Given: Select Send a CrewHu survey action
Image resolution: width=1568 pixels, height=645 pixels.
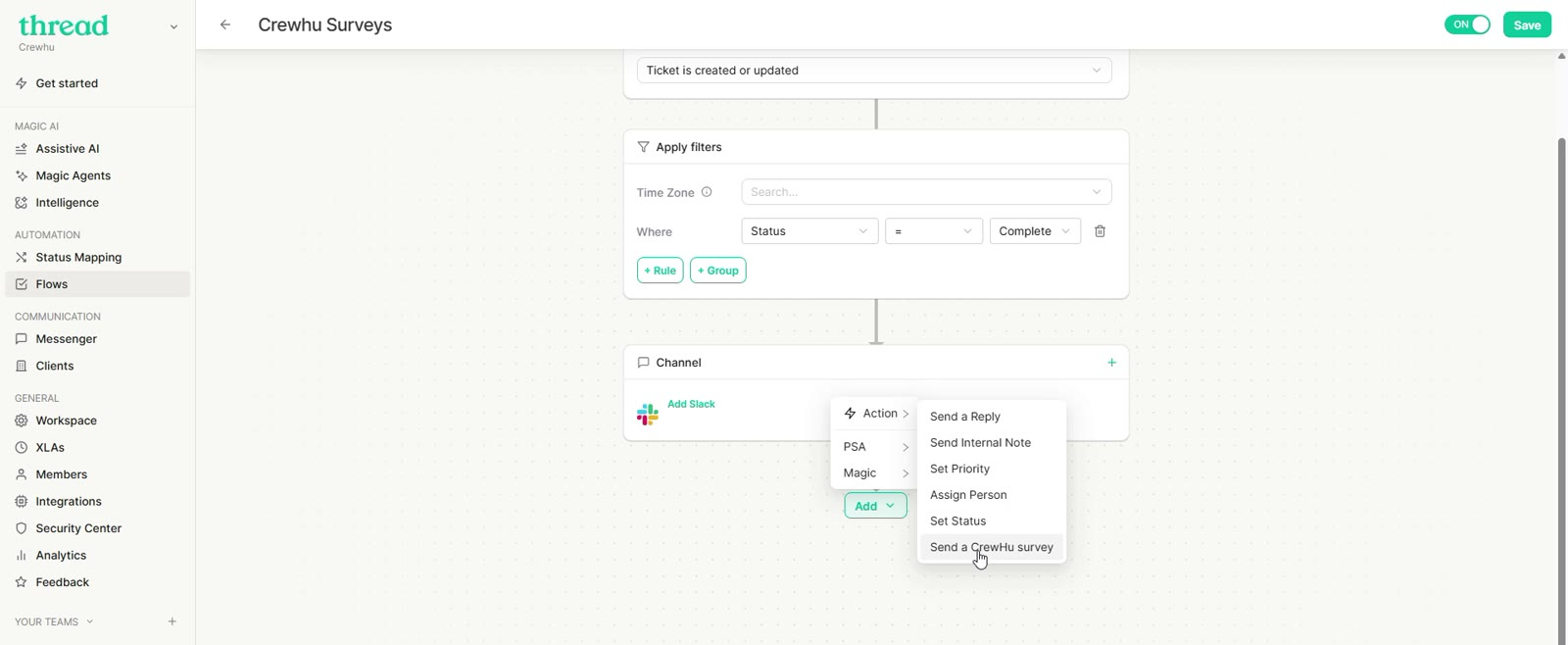Looking at the screenshot, I should pos(991,547).
